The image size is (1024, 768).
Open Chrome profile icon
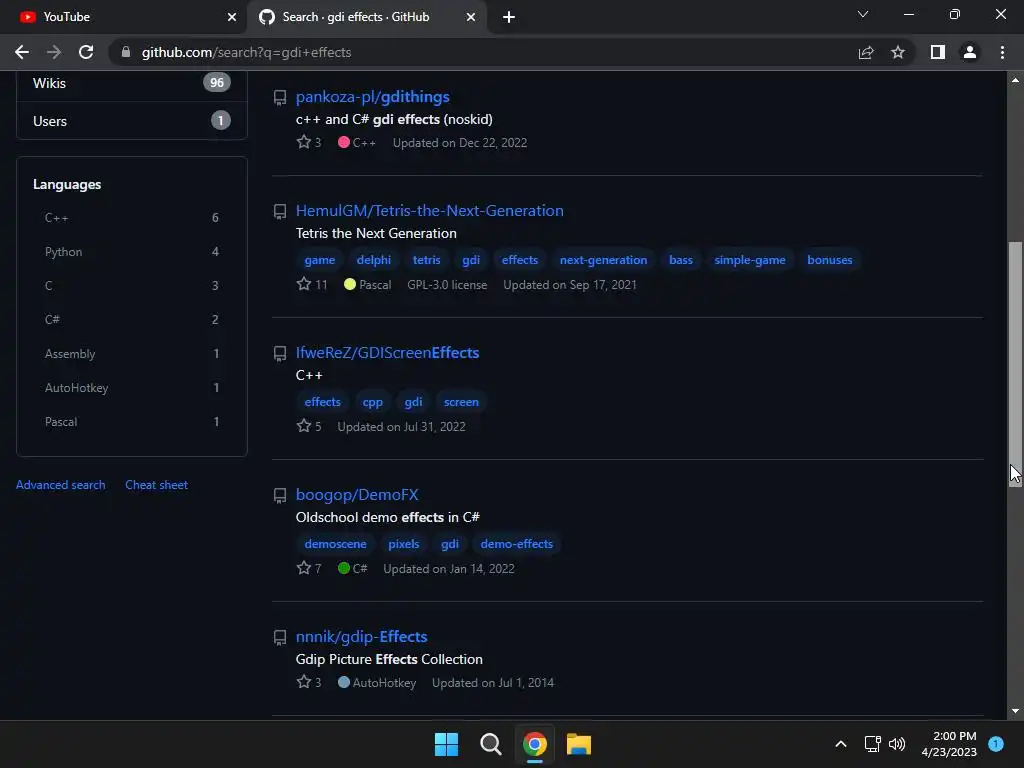point(970,52)
